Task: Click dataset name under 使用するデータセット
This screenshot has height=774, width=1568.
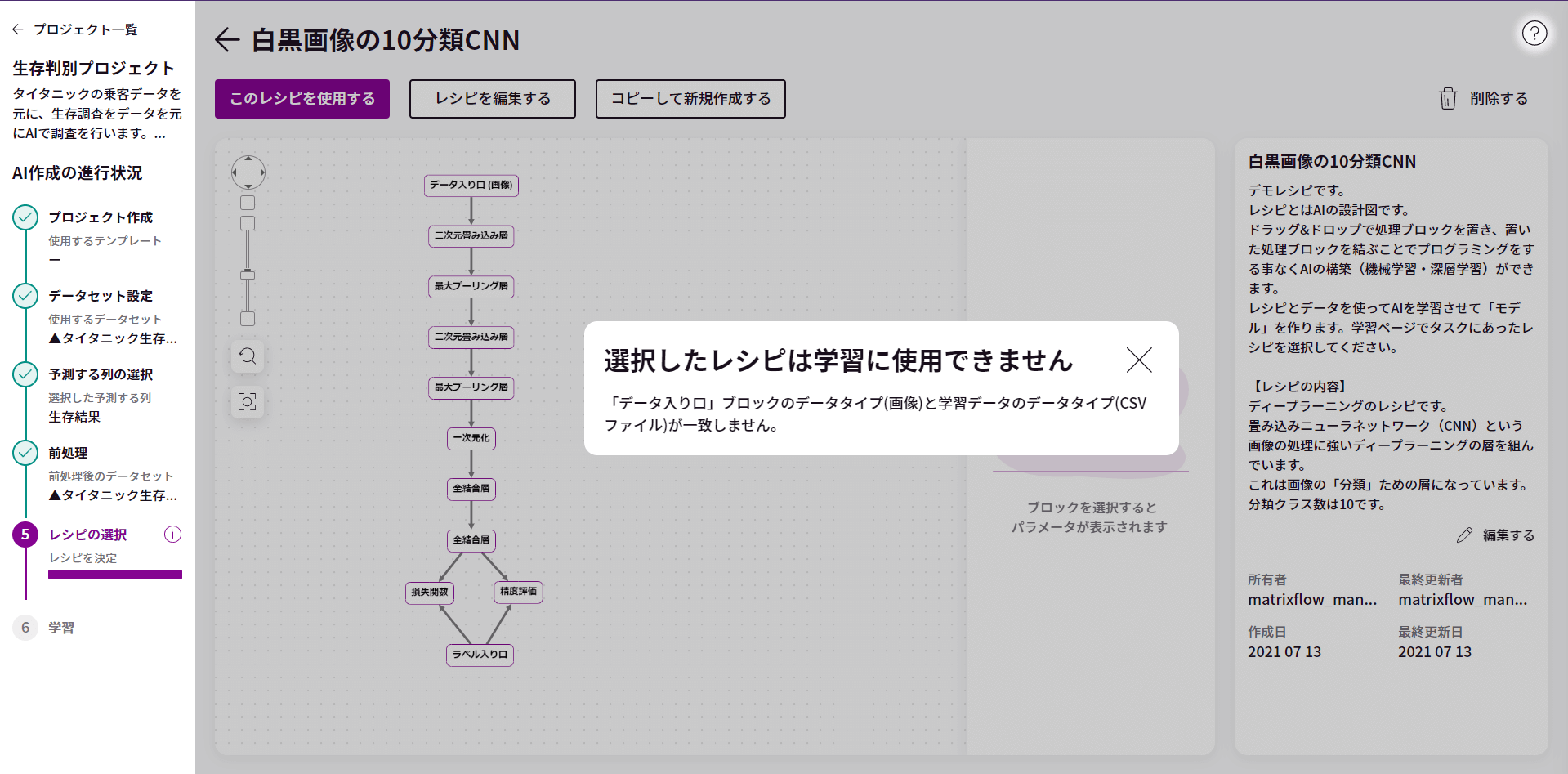Action: coord(113,338)
